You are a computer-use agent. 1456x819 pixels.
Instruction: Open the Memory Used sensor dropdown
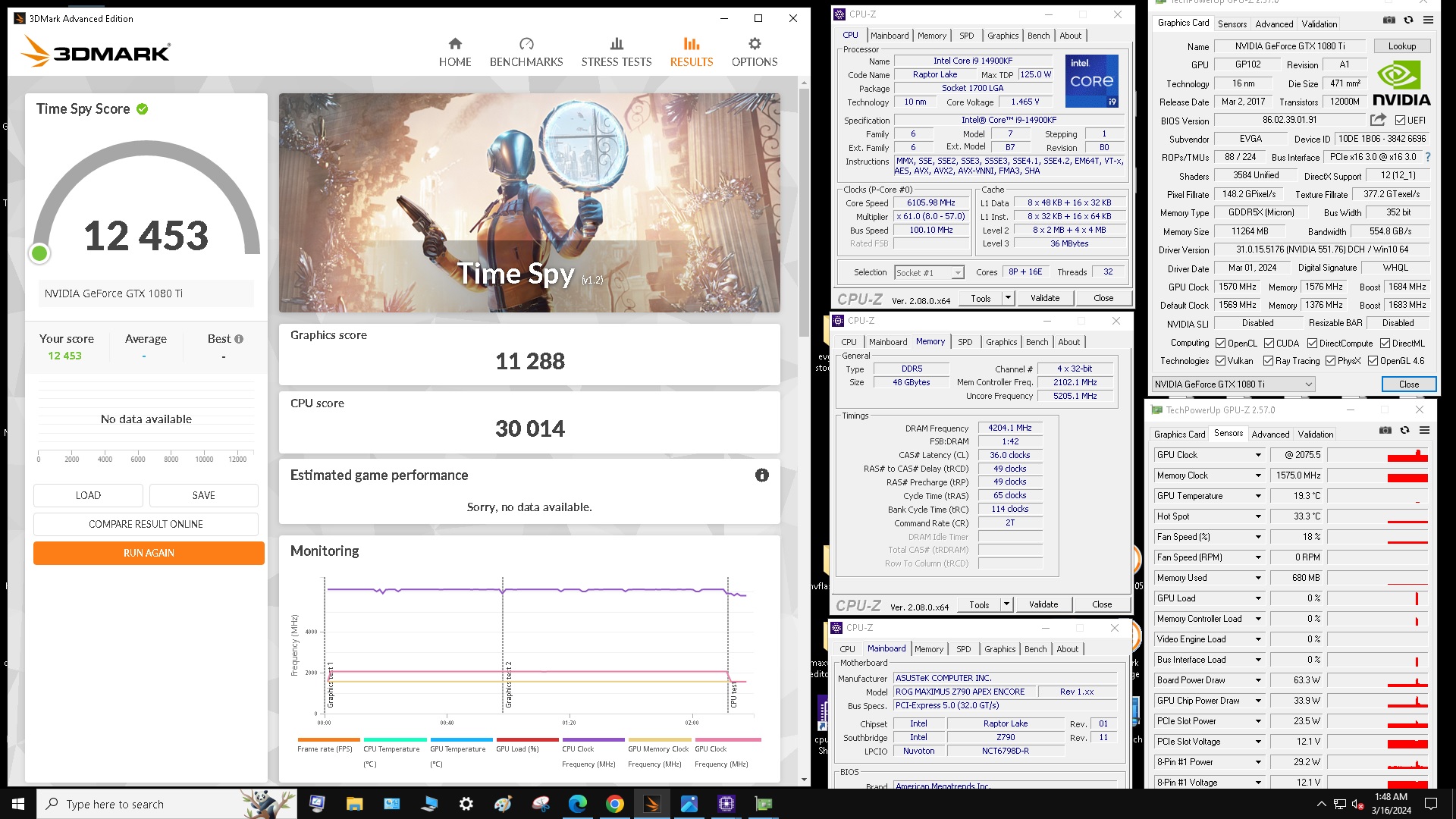tap(1258, 578)
